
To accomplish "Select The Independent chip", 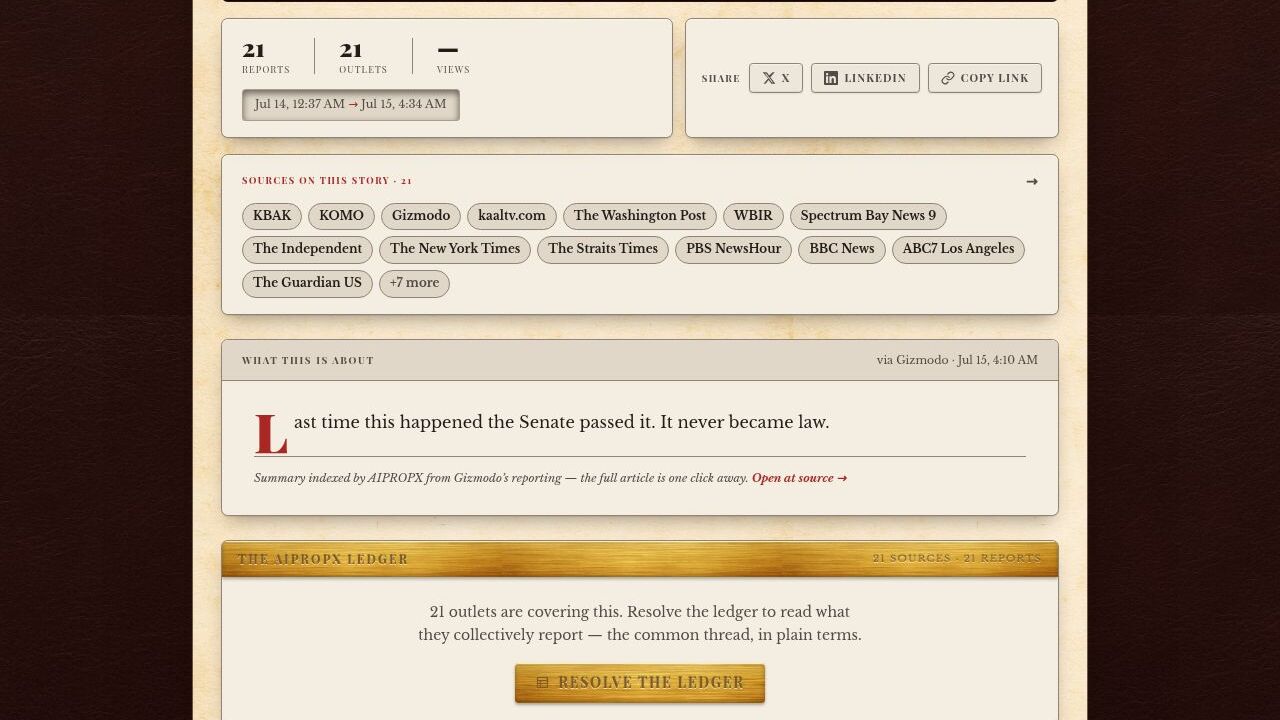I will click(307, 249).
